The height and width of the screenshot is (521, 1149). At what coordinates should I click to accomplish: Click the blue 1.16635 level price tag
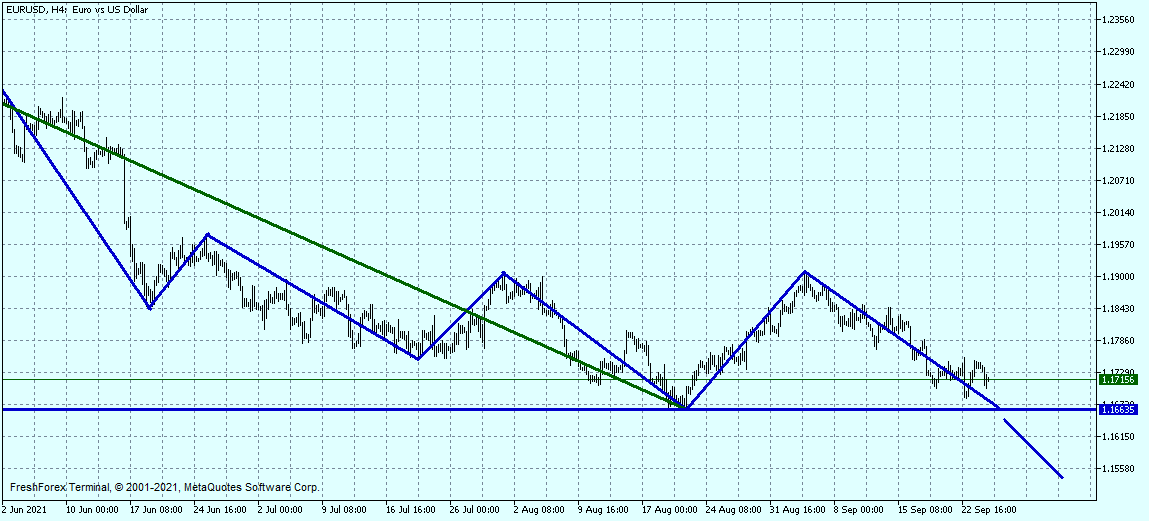(x=1117, y=410)
